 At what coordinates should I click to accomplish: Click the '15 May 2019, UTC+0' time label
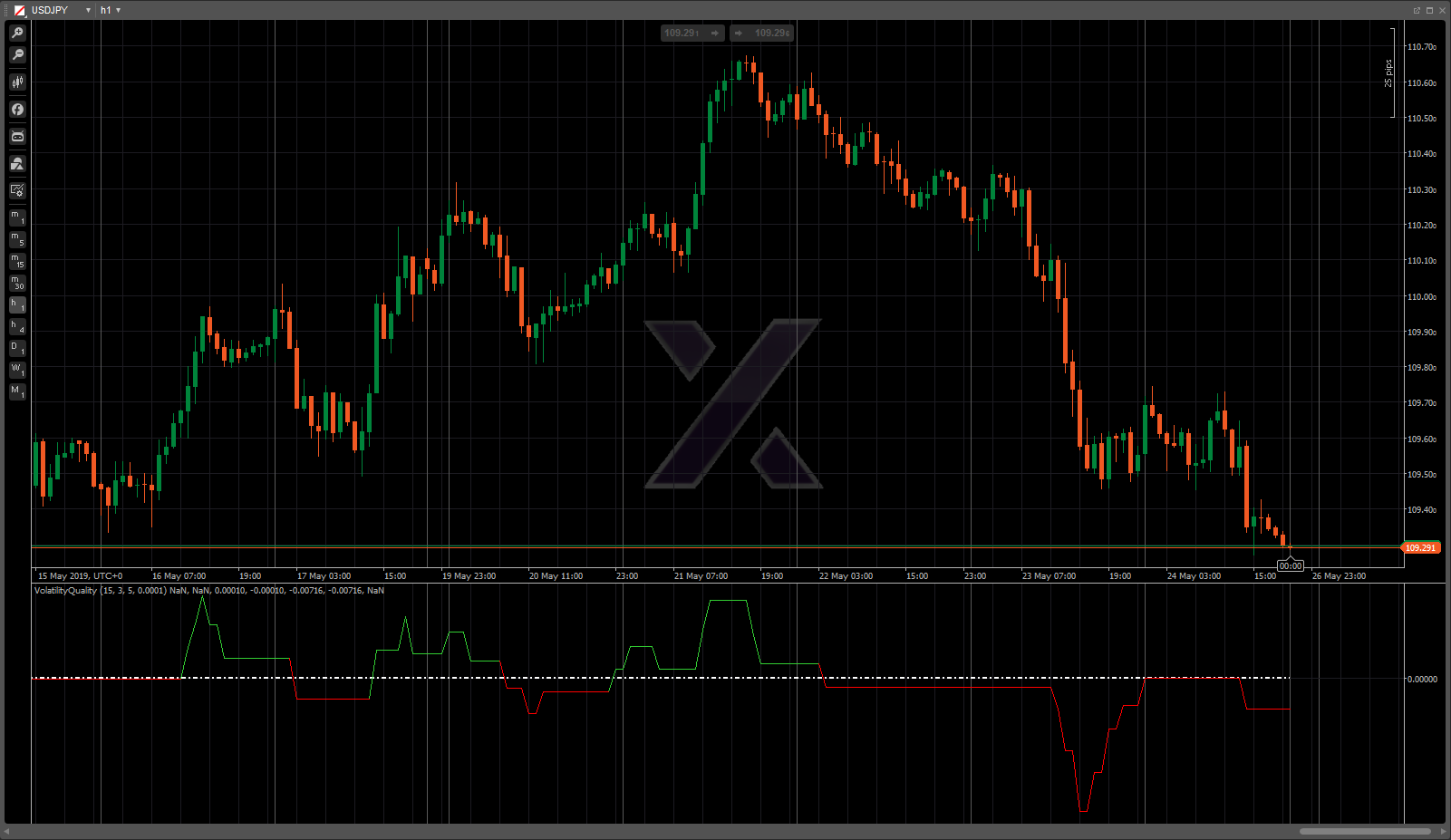(x=80, y=576)
